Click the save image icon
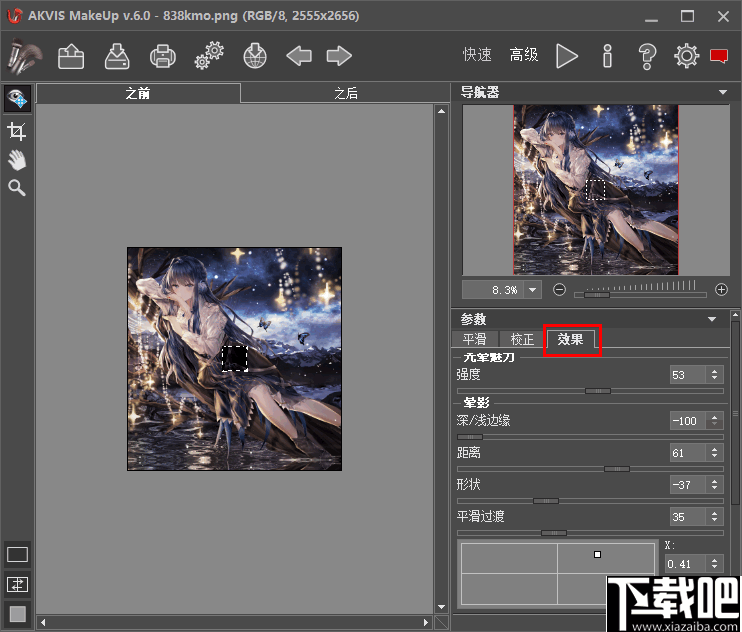This screenshot has height=632, width=742. (117, 56)
